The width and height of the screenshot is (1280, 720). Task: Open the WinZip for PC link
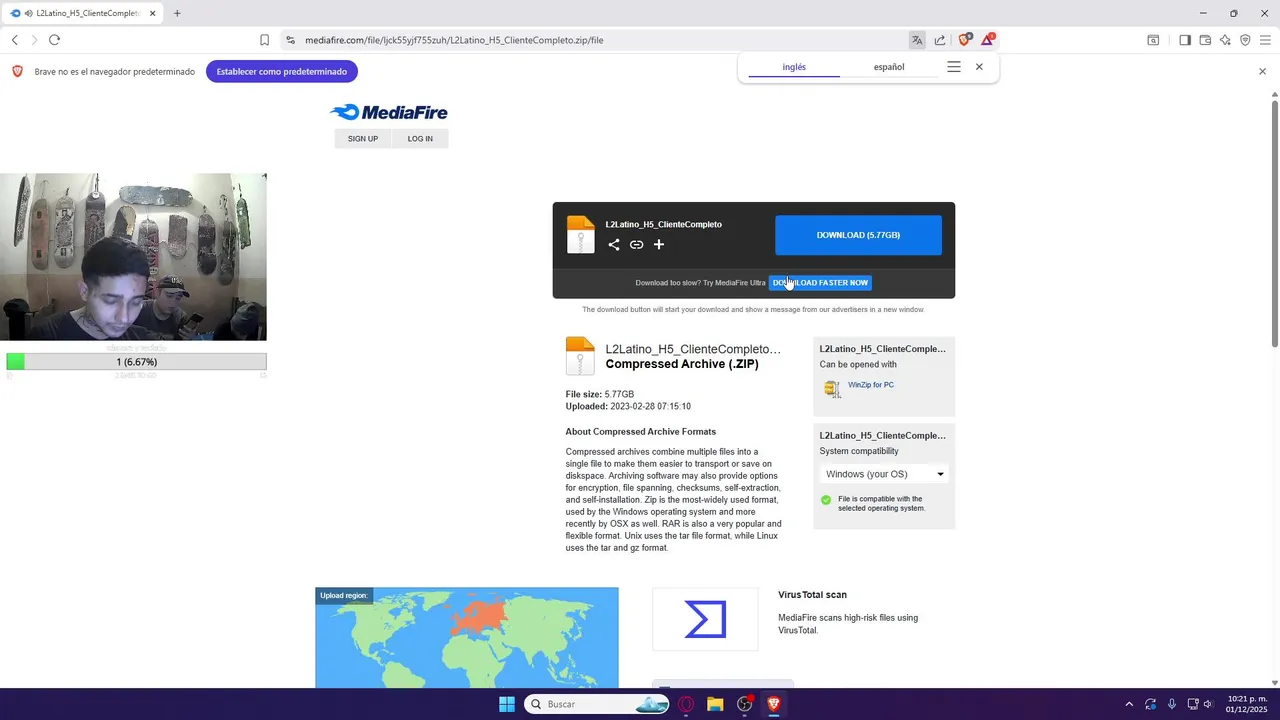pos(871,385)
